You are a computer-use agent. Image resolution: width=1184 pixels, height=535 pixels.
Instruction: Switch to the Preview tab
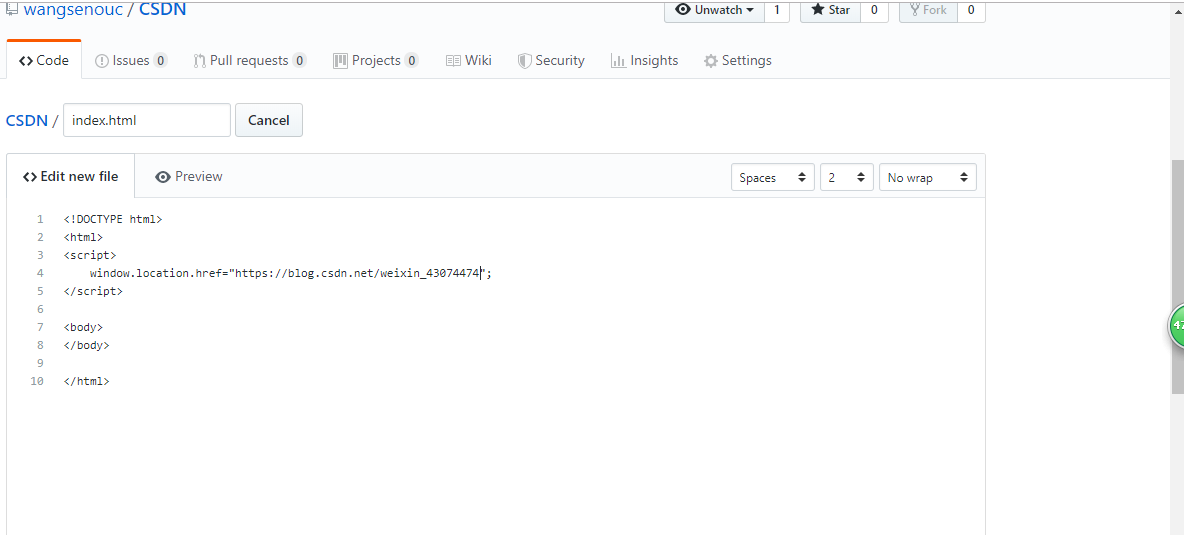pyautogui.click(x=189, y=177)
